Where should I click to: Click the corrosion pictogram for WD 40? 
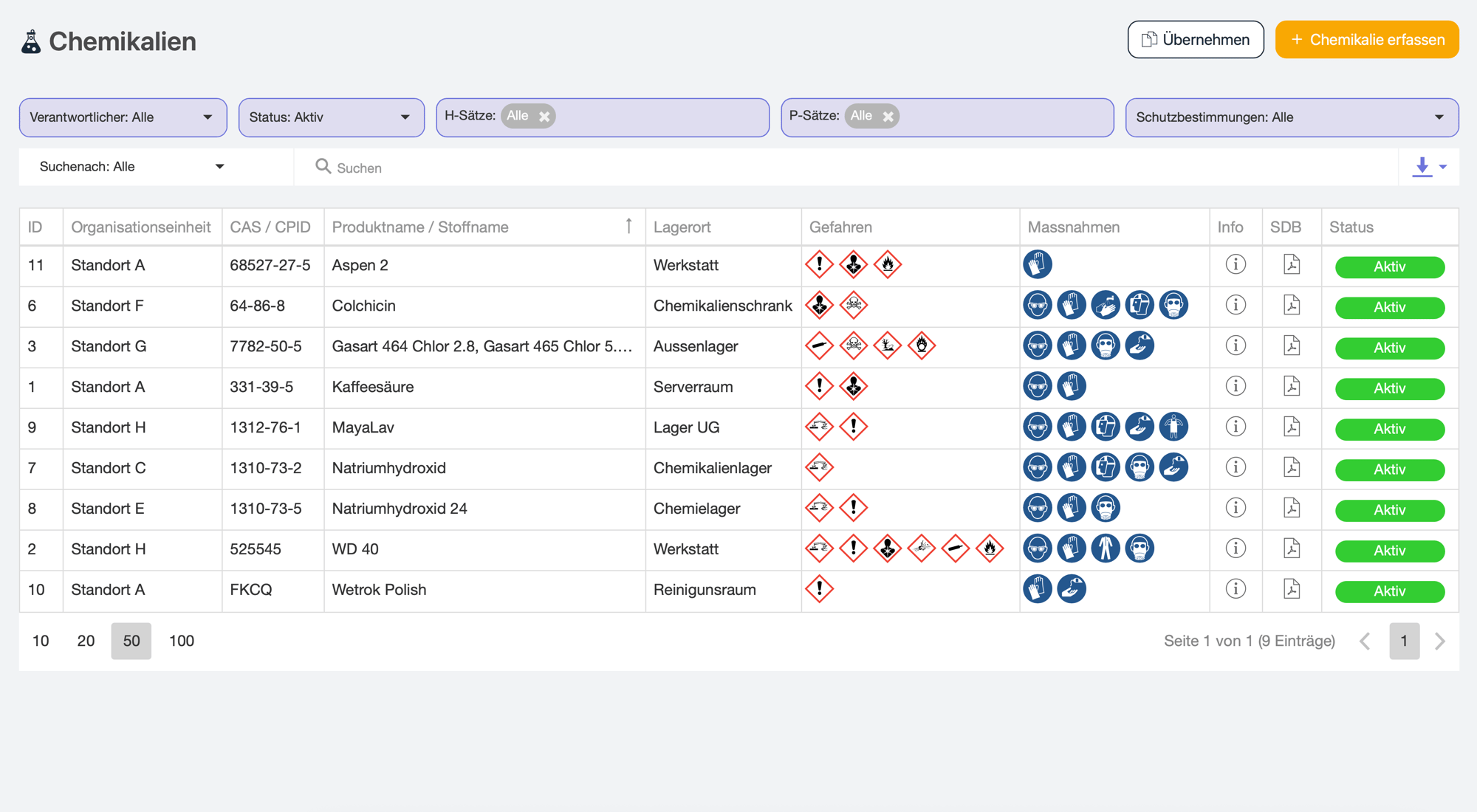[819, 548]
